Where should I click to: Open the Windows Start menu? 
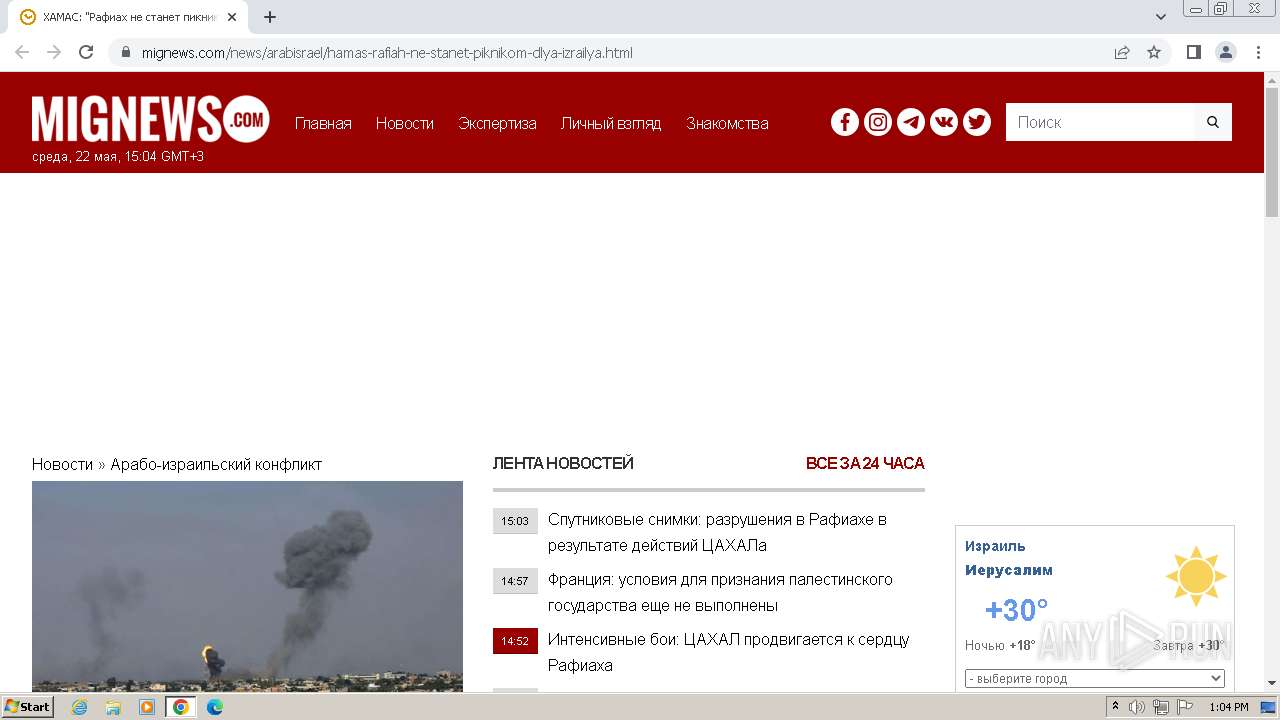click(28, 707)
